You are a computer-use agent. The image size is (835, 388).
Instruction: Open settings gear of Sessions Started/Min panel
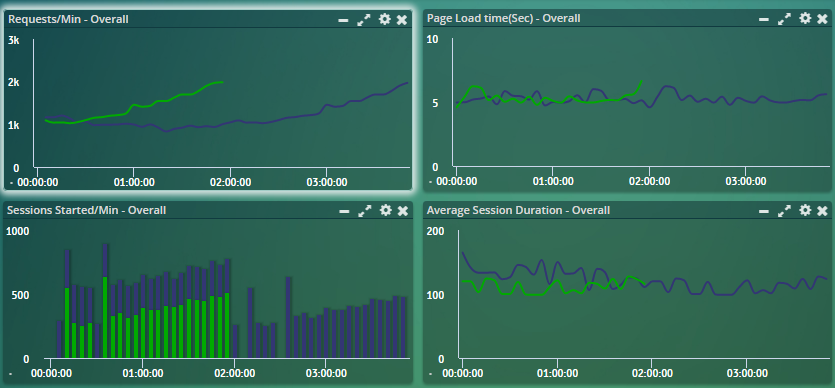(x=386, y=210)
